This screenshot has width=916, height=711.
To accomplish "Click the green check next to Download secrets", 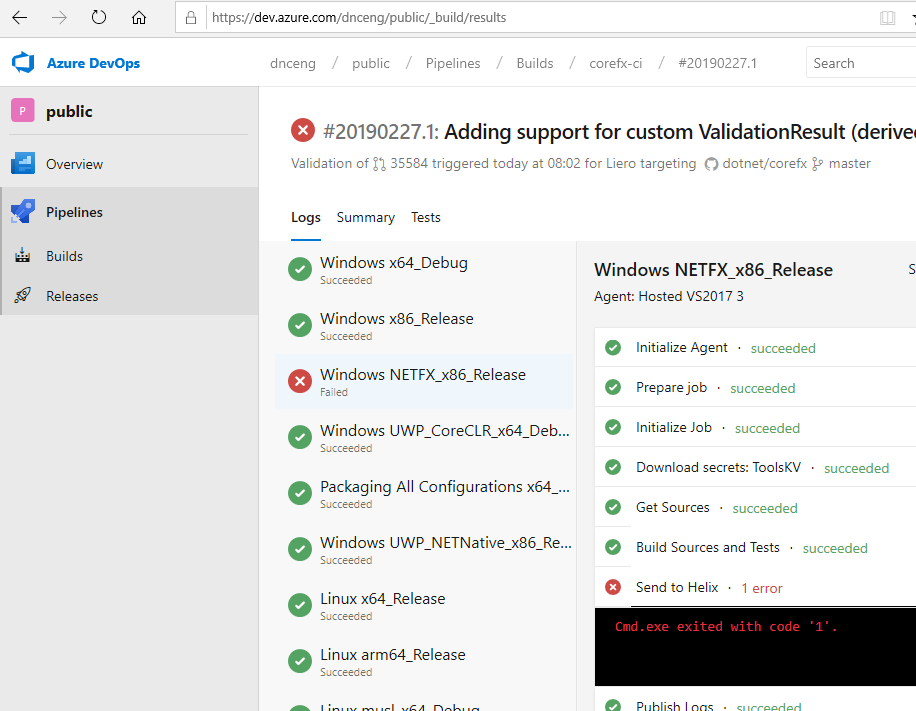I will tap(613, 467).
